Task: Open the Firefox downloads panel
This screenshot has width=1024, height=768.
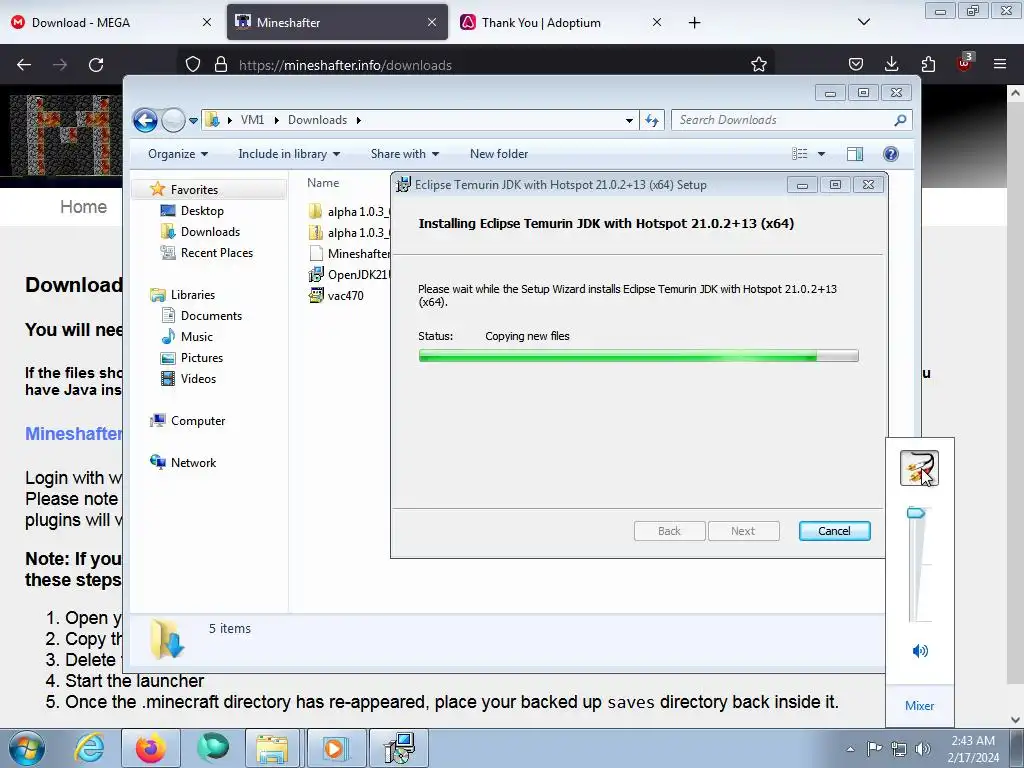Action: point(891,64)
